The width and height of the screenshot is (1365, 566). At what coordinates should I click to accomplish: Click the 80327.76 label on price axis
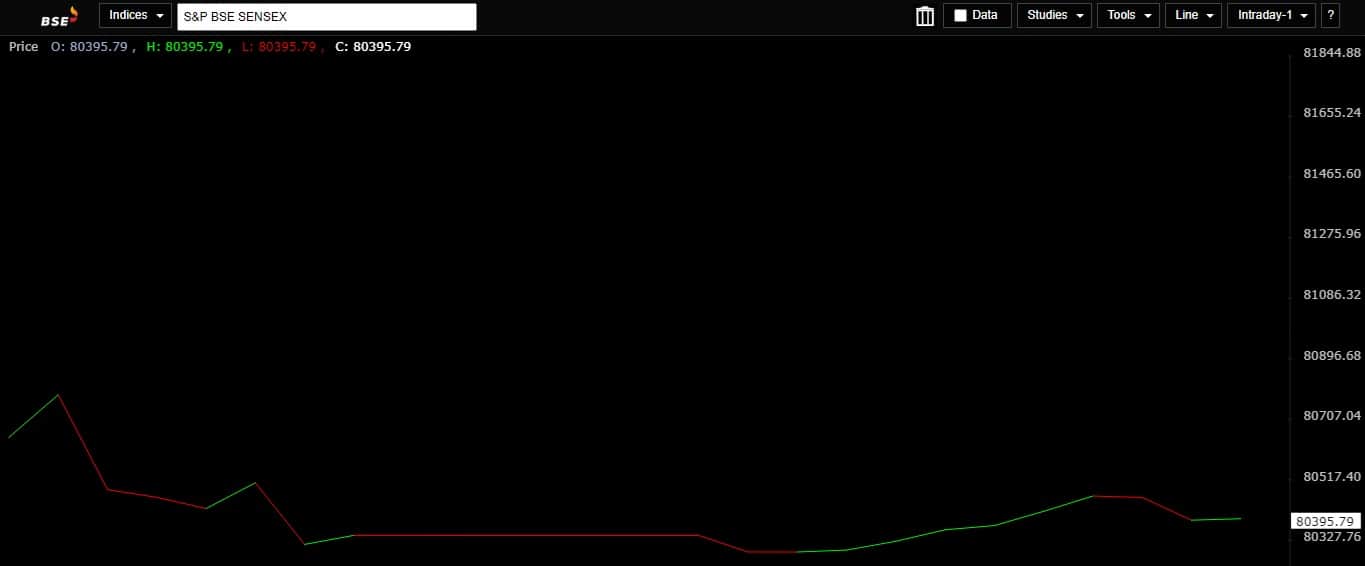[x=1332, y=537]
